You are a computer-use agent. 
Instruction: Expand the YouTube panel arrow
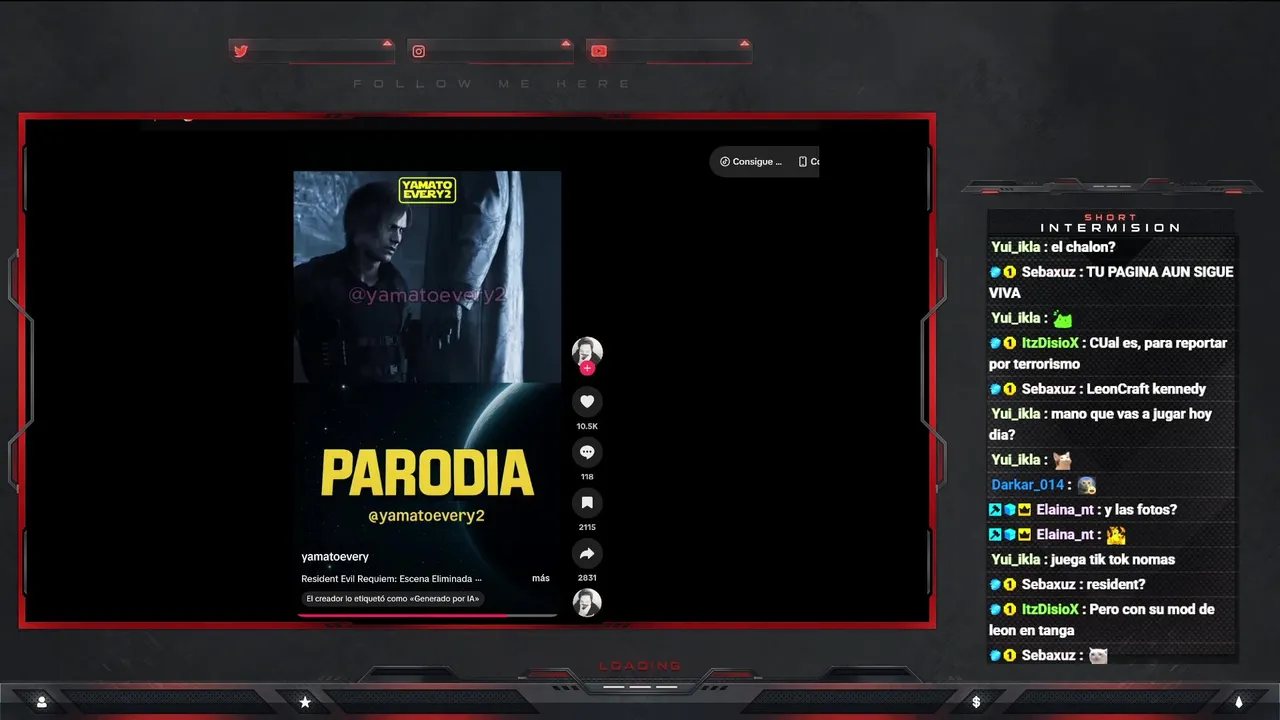tap(744, 43)
